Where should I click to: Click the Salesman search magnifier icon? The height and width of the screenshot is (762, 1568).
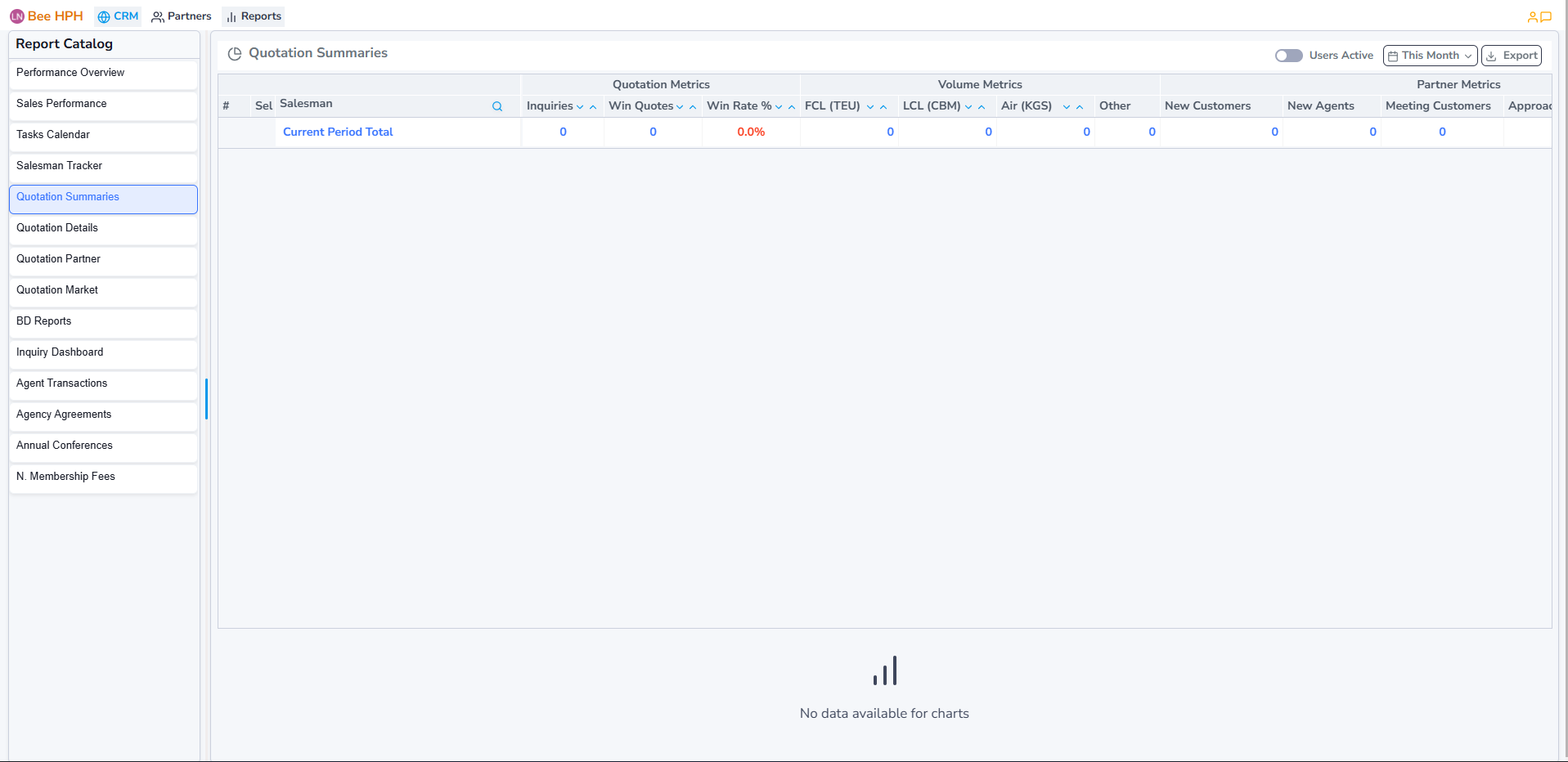(496, 106)
